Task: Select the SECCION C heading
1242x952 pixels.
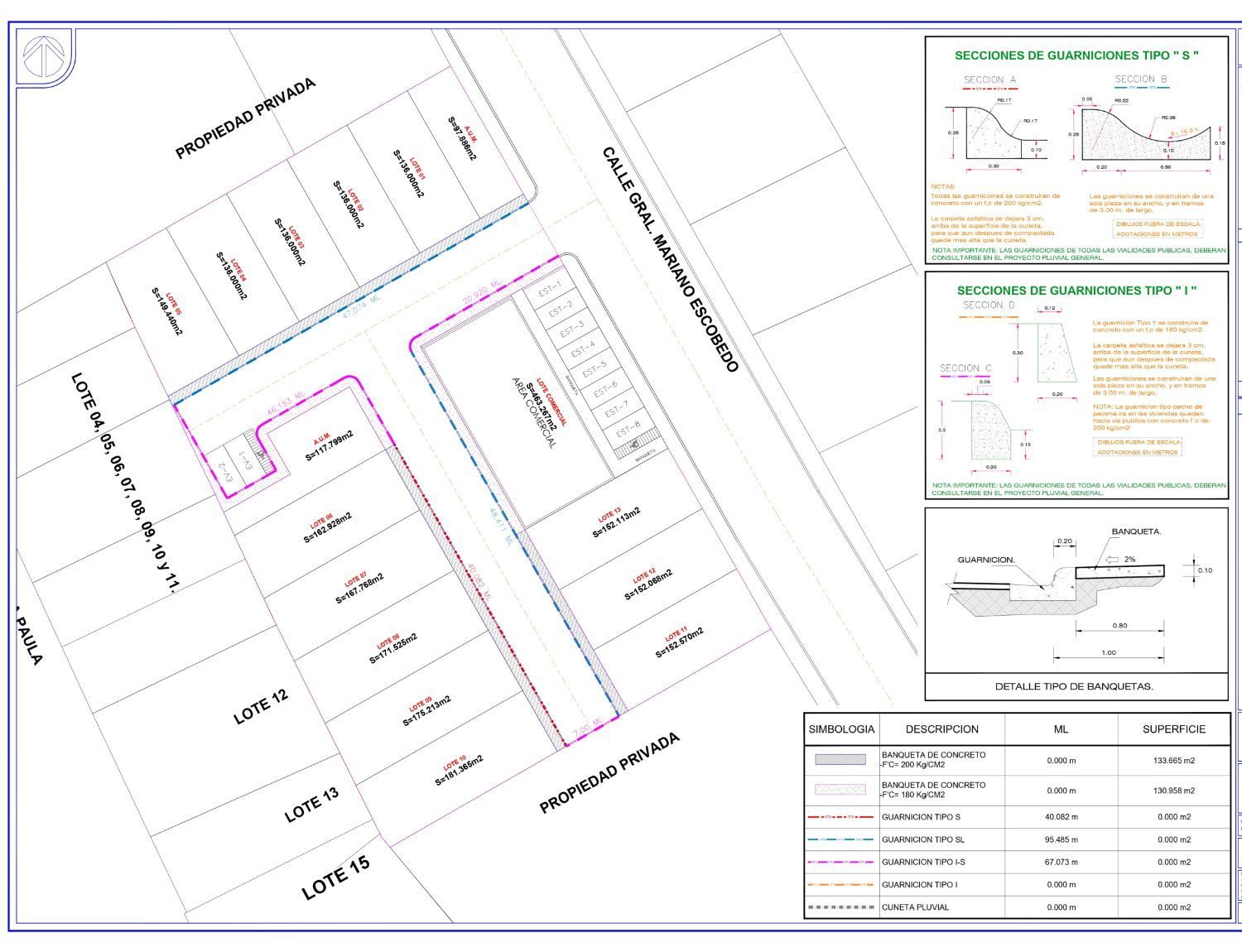Action: [x=965, y=368]
